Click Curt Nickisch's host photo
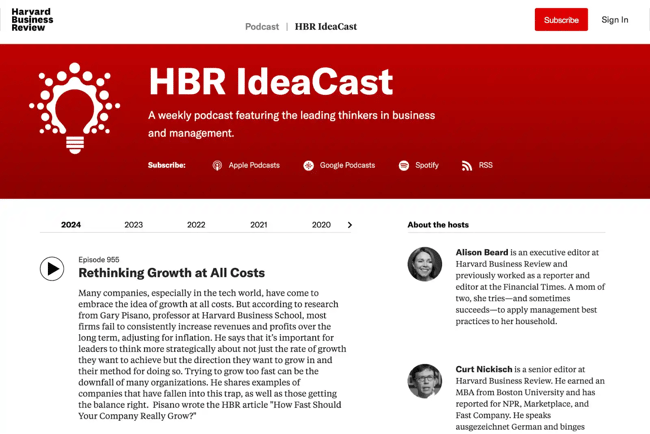Screen dimensions: 650x434 tap(424, 381)
